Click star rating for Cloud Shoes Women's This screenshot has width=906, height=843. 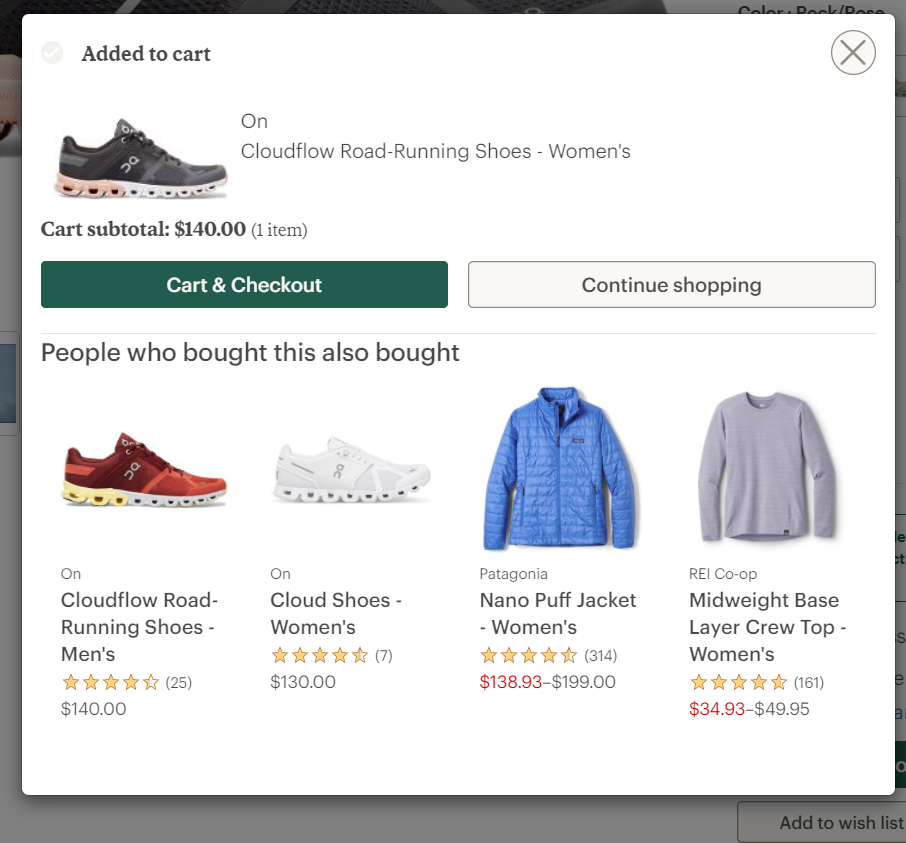click(320, 656)
